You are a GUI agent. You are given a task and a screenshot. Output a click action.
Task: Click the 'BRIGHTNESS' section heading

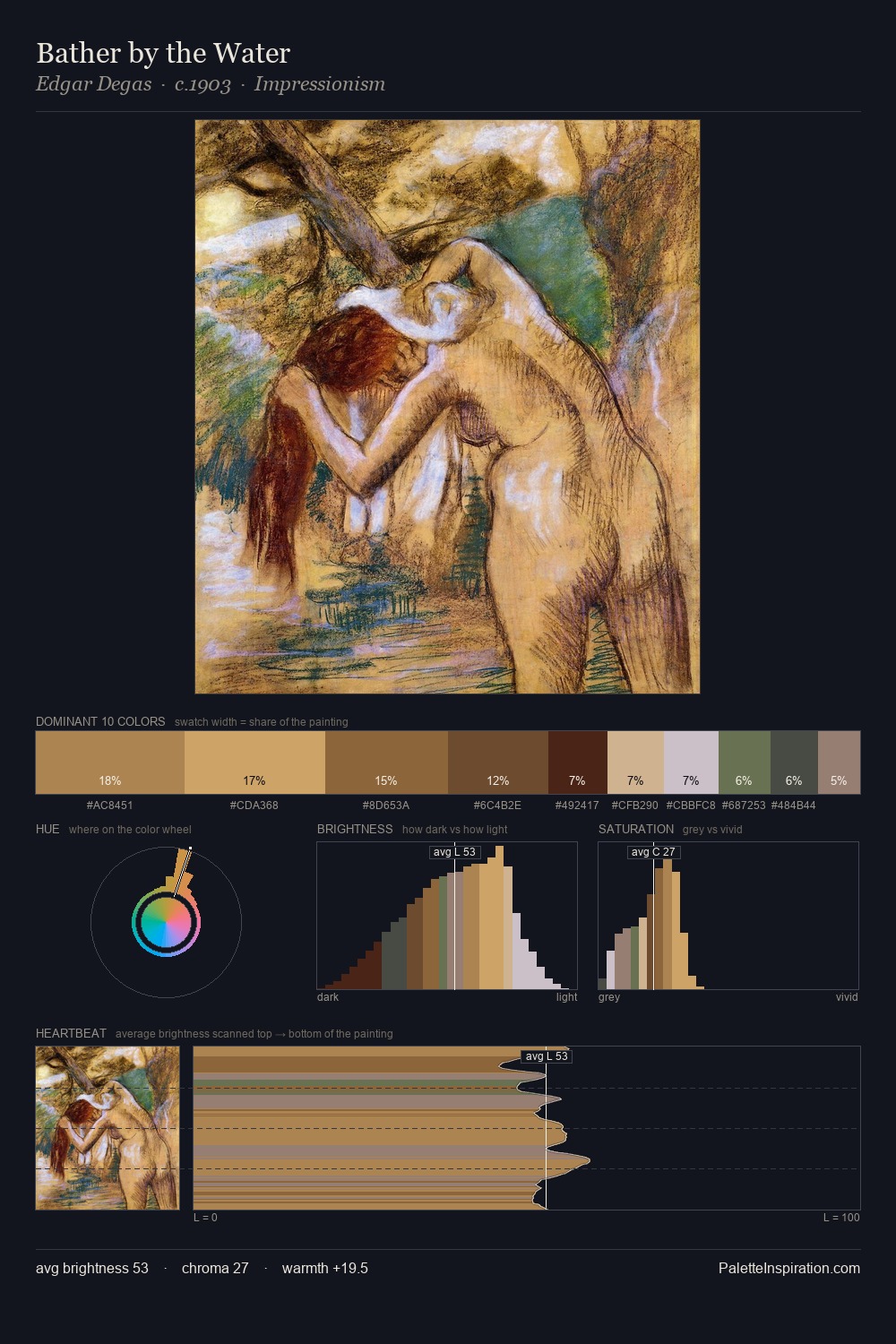[x=355, y=829]
